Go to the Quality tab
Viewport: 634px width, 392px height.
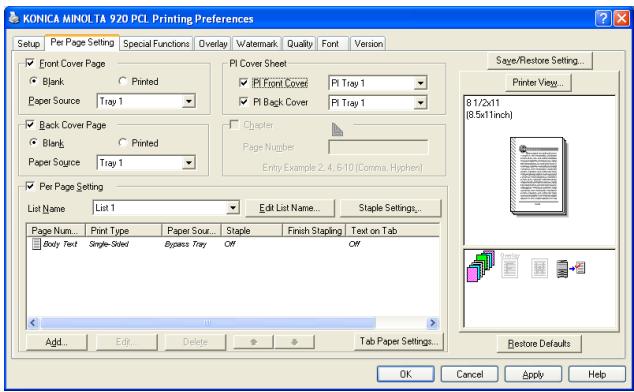pos(300,43)
